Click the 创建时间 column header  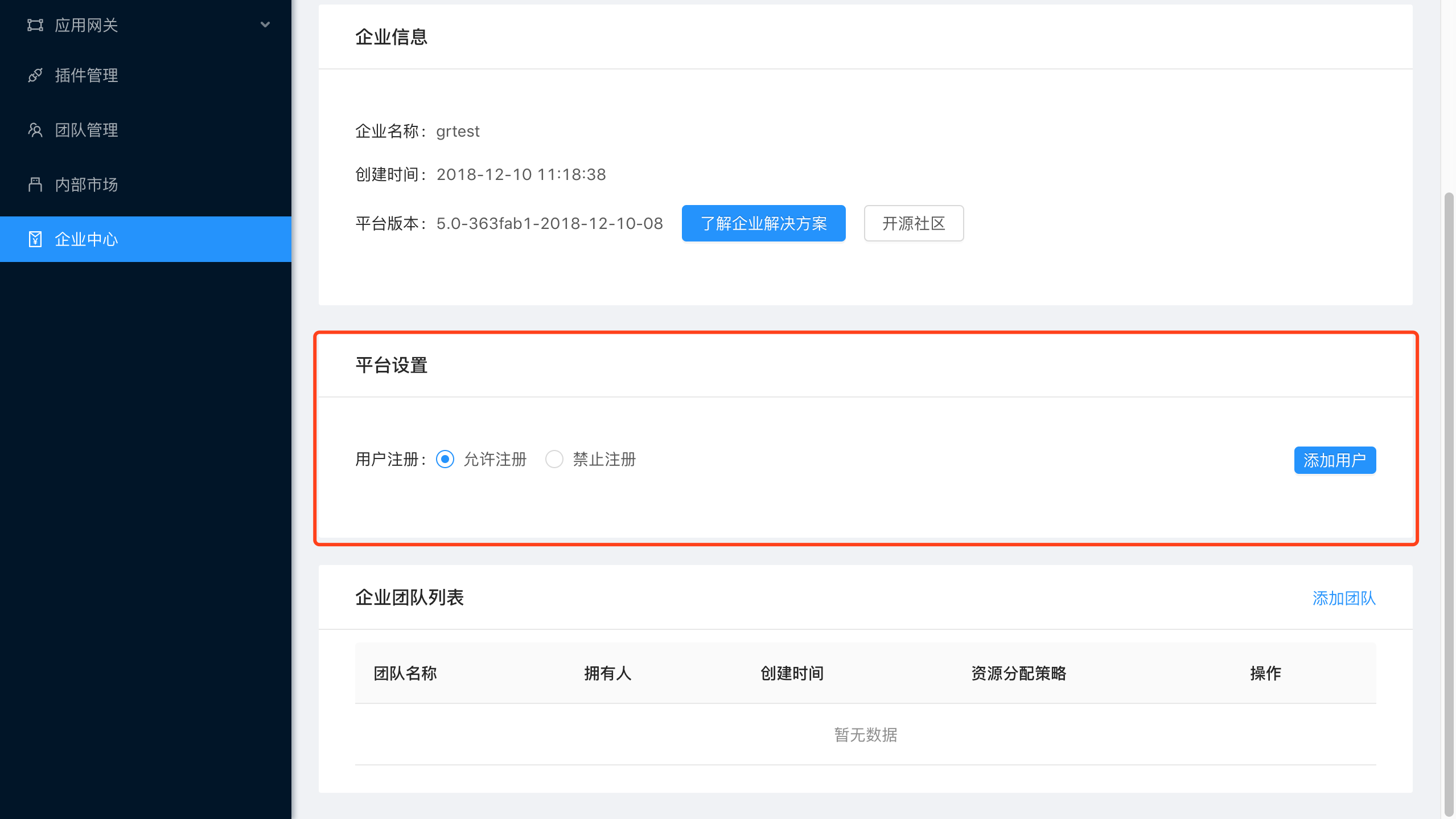click(792, 673)
